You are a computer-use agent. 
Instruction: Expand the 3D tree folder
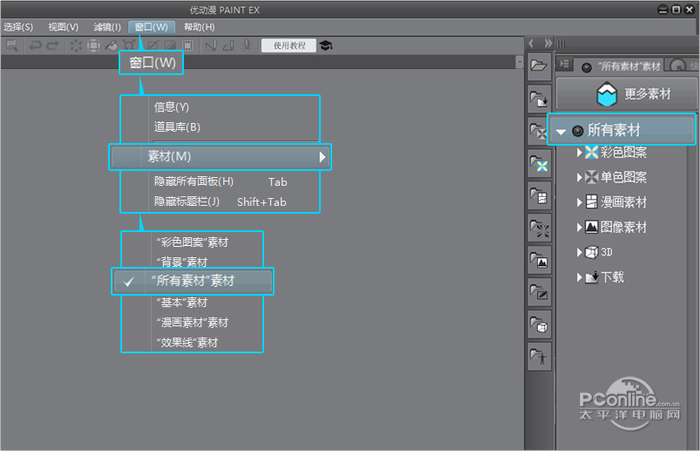click(579, 253)
